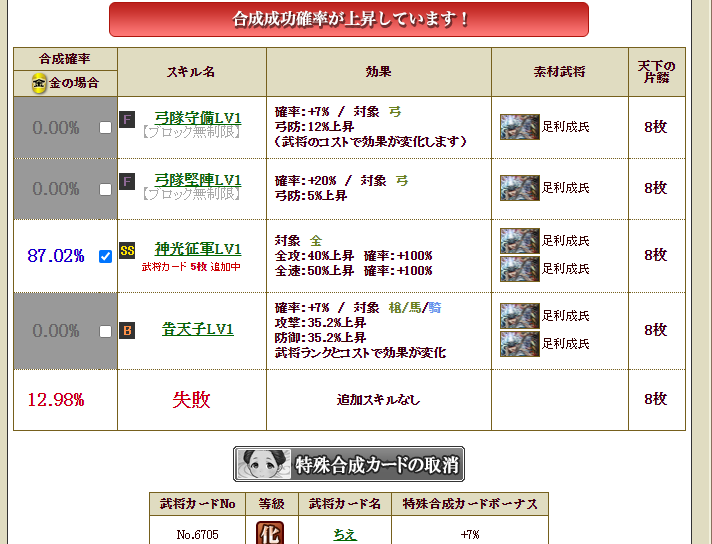
Task: Click the 効果 column header
Action: click(378, 72)
